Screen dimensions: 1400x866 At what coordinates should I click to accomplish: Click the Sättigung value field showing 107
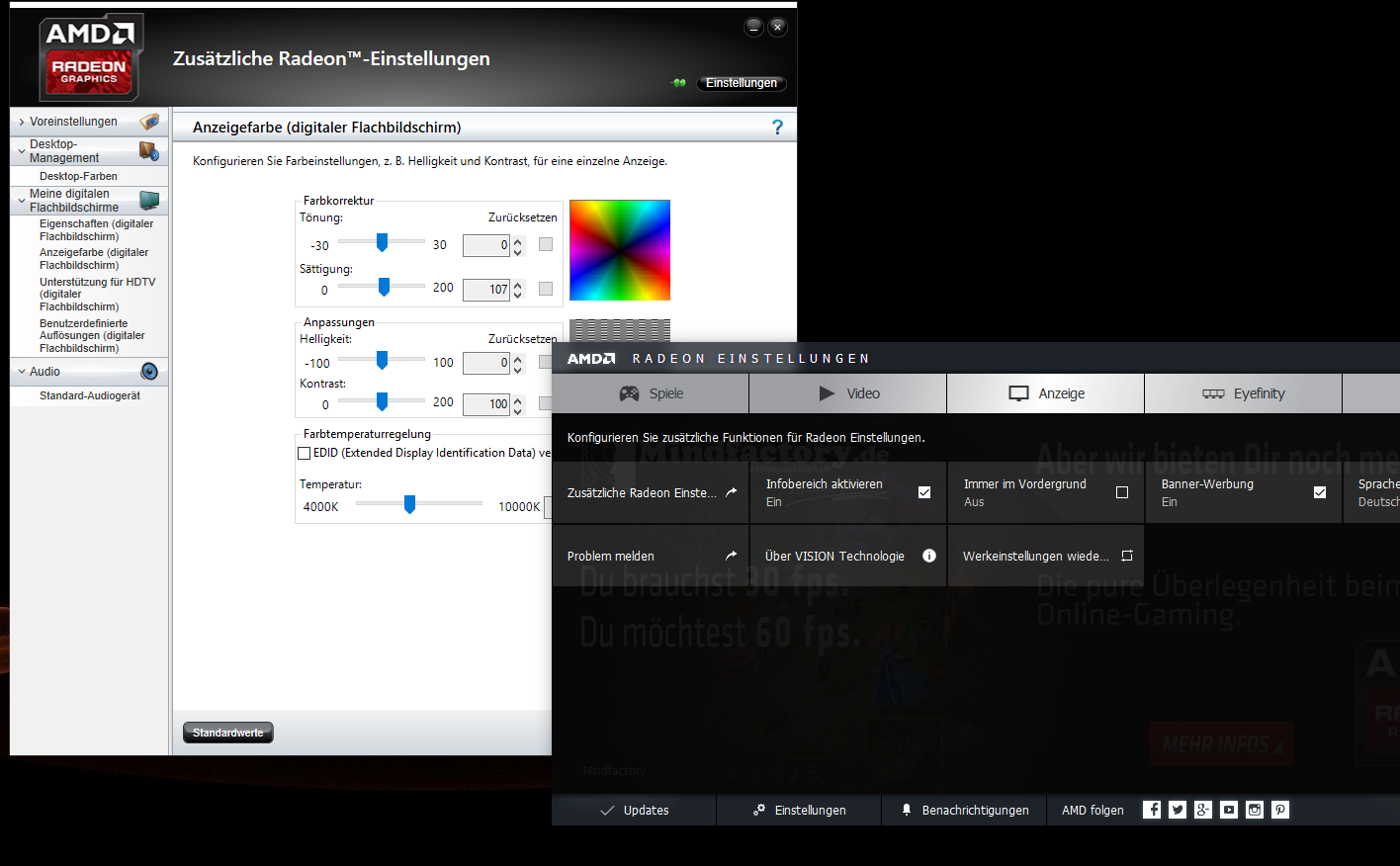pos(486,290)
